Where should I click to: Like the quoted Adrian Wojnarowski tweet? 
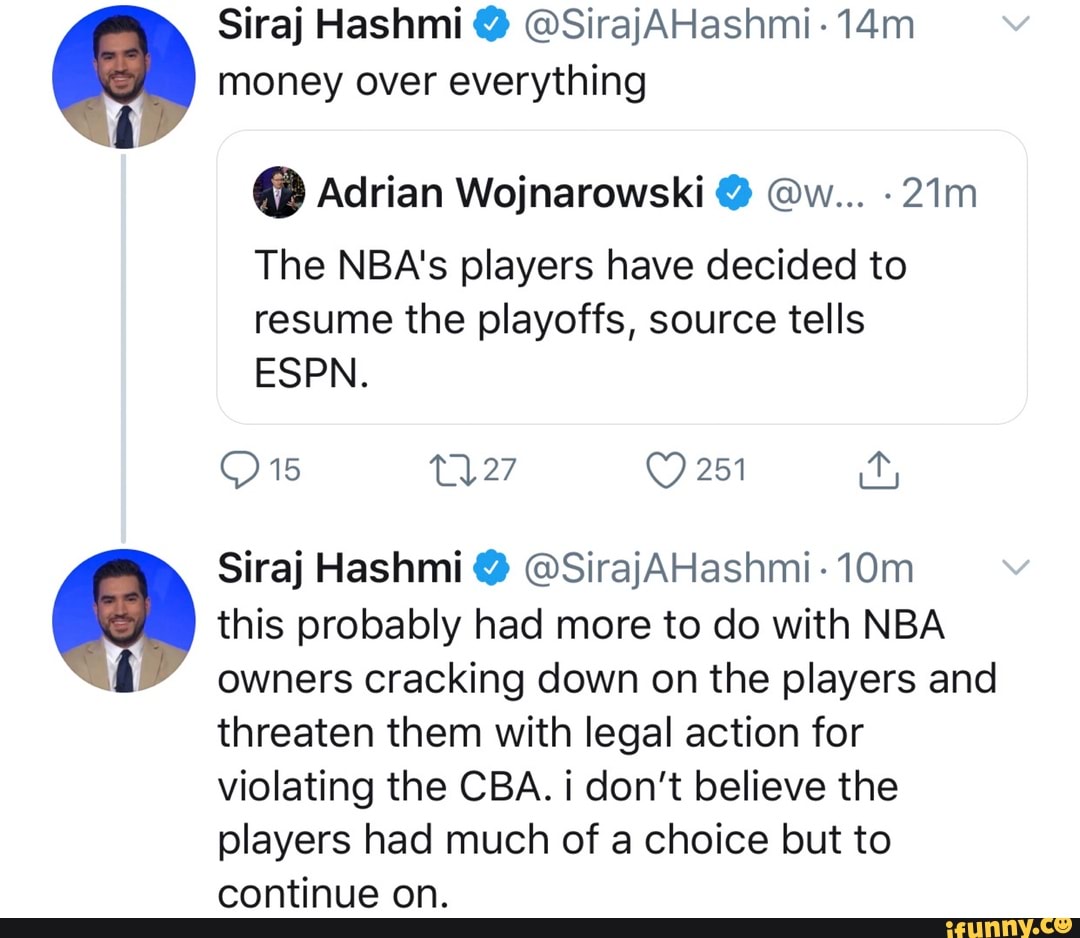pos(666,470)
